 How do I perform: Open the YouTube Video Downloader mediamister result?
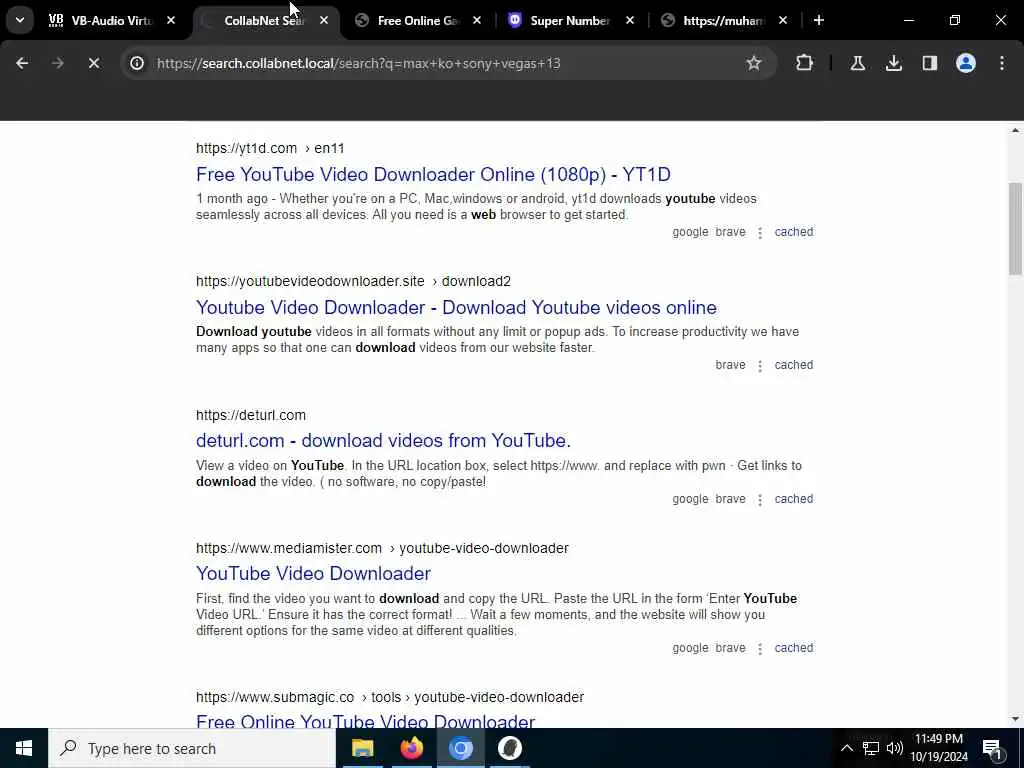coord(313,573)
